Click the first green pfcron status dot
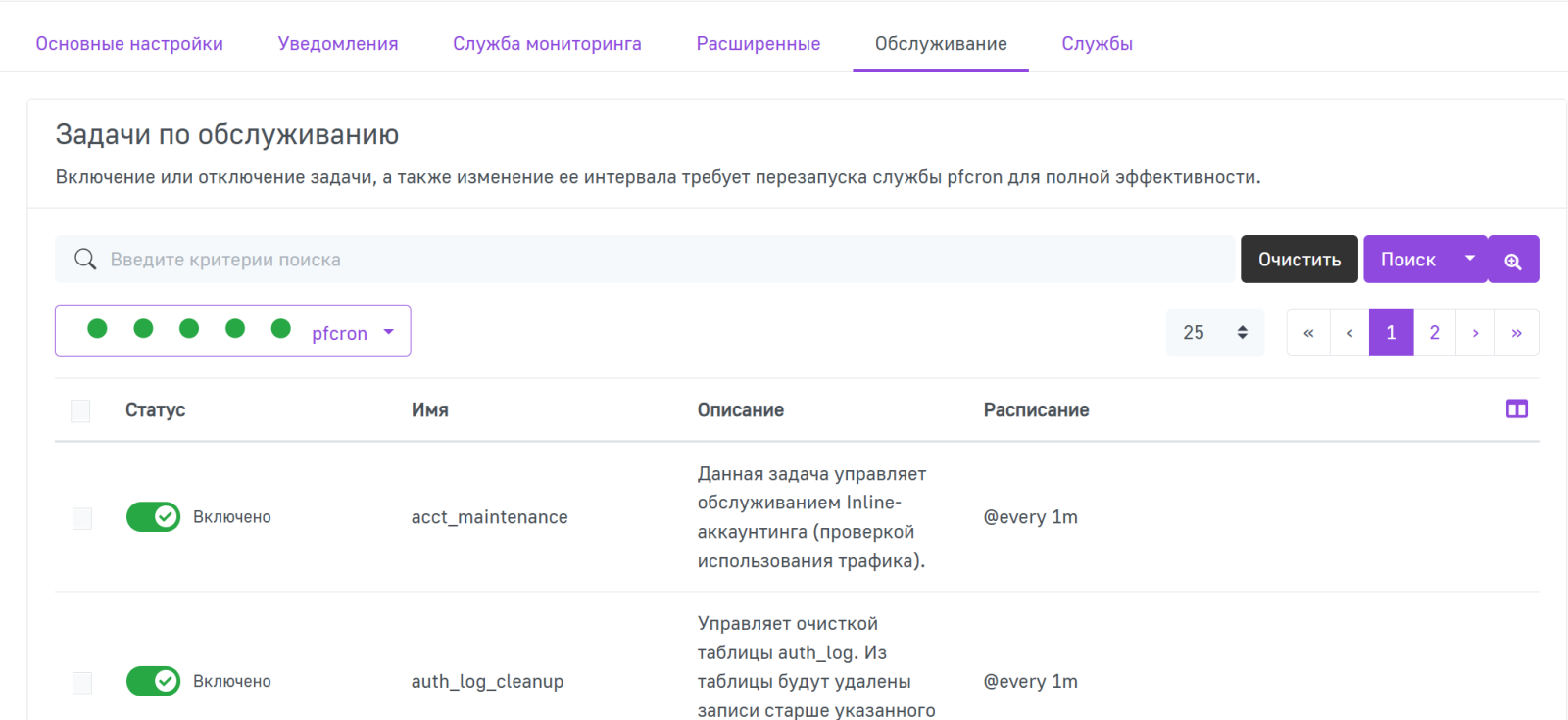The height and width of the screenshot is (720, 1568). pos(97,329)
